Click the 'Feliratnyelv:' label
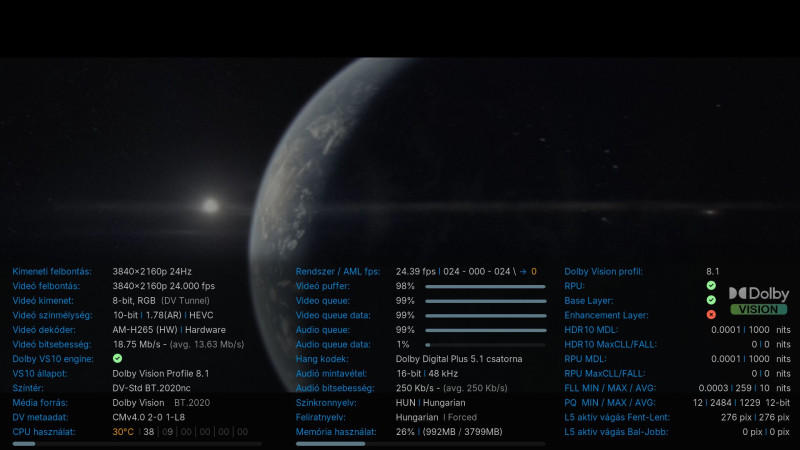800x450 pixels. [x=320, y=417]
